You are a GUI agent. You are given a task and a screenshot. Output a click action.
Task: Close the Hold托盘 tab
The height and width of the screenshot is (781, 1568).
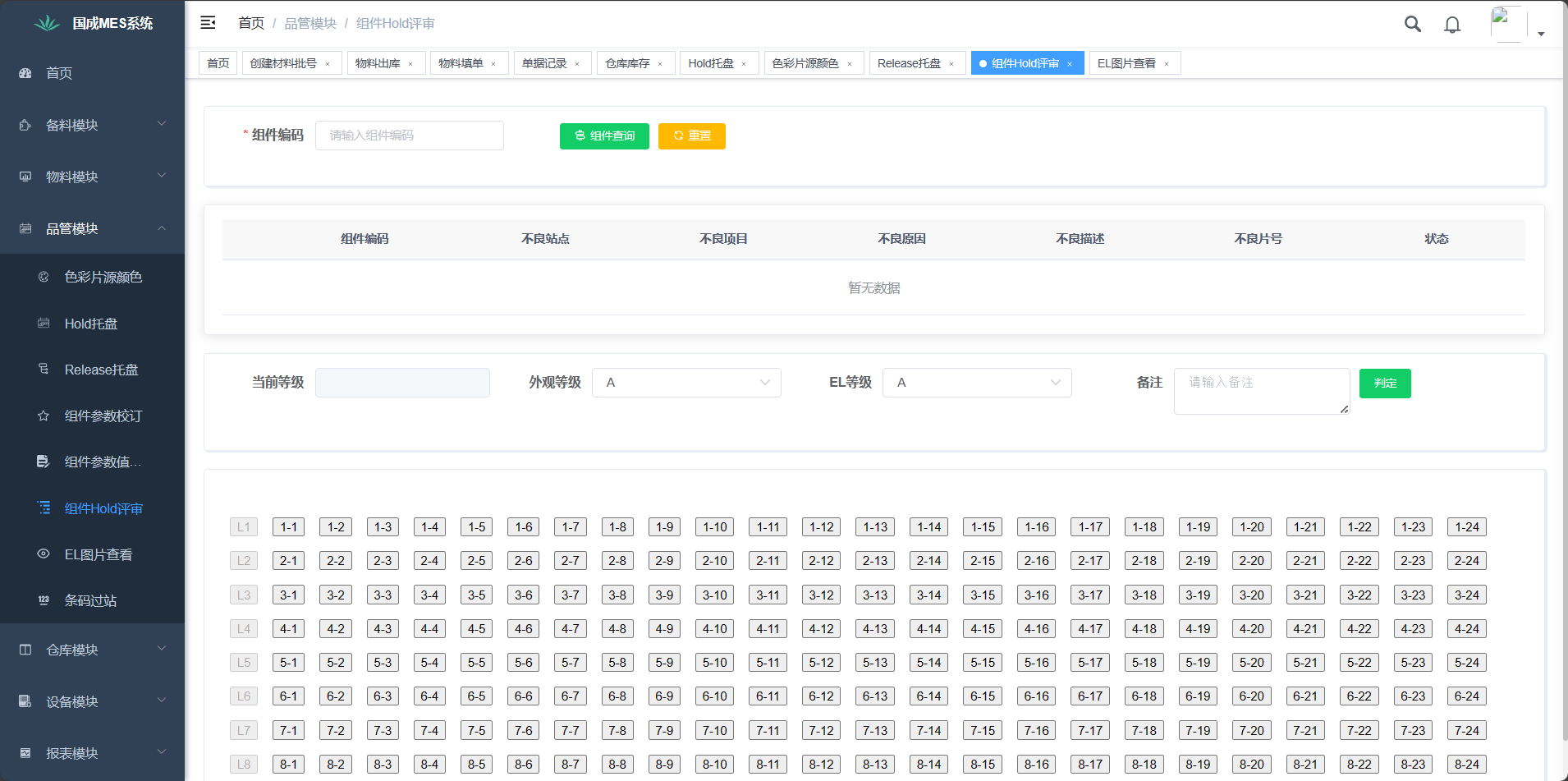pos(744,64)
